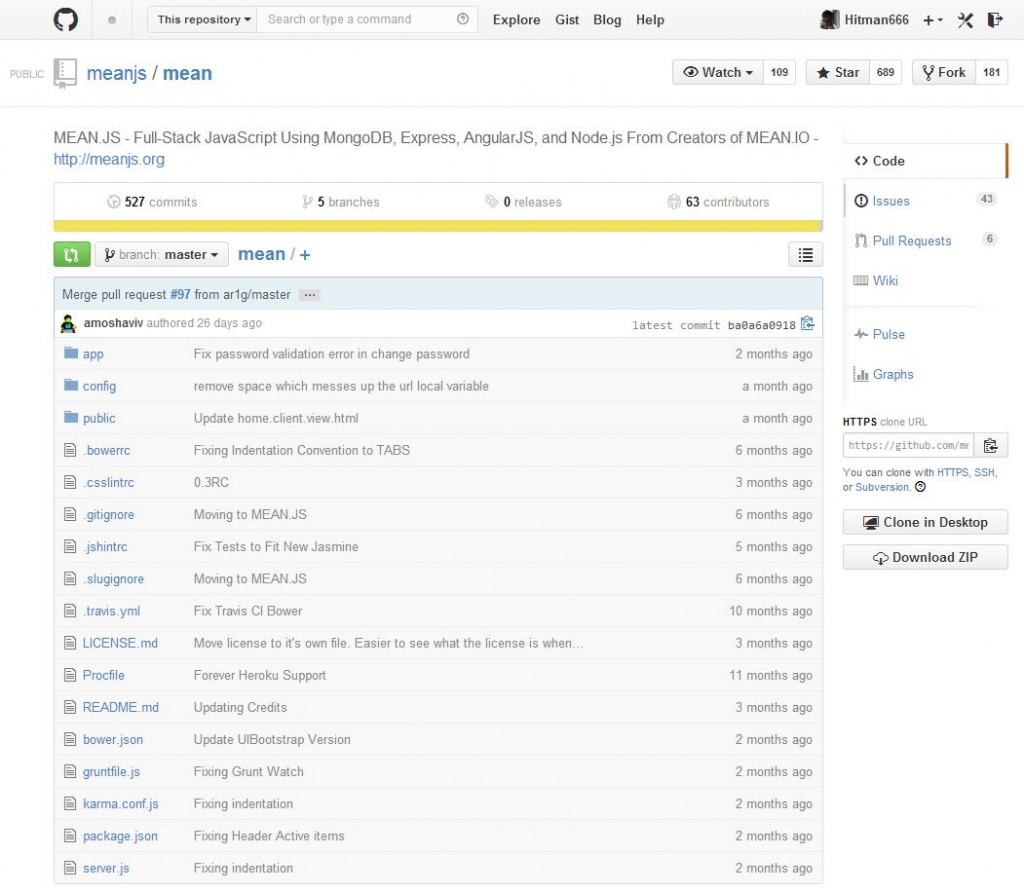Expand the This repository search scope

coord(203,19)
